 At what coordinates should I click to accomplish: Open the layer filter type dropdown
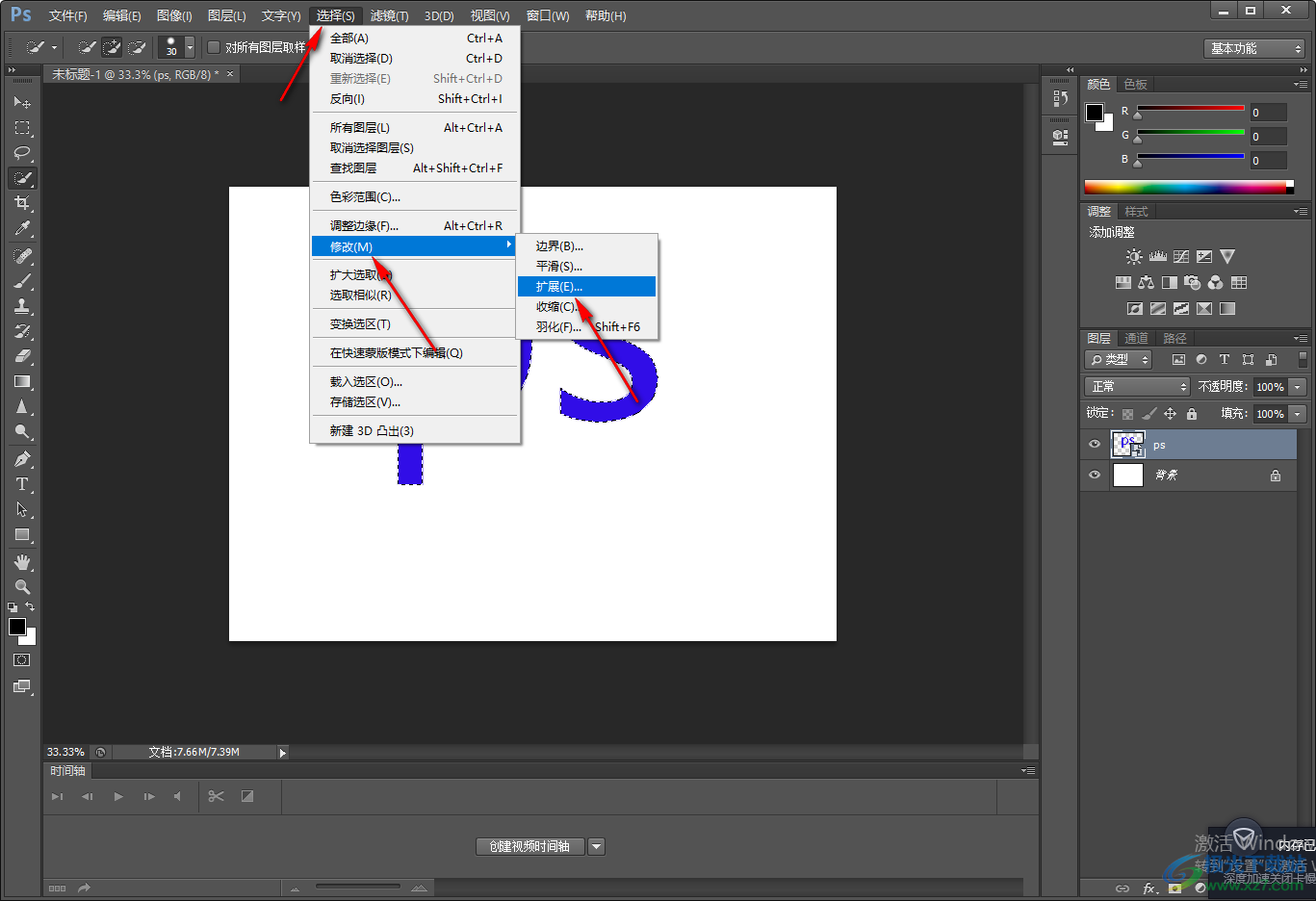coord(1118,359)
